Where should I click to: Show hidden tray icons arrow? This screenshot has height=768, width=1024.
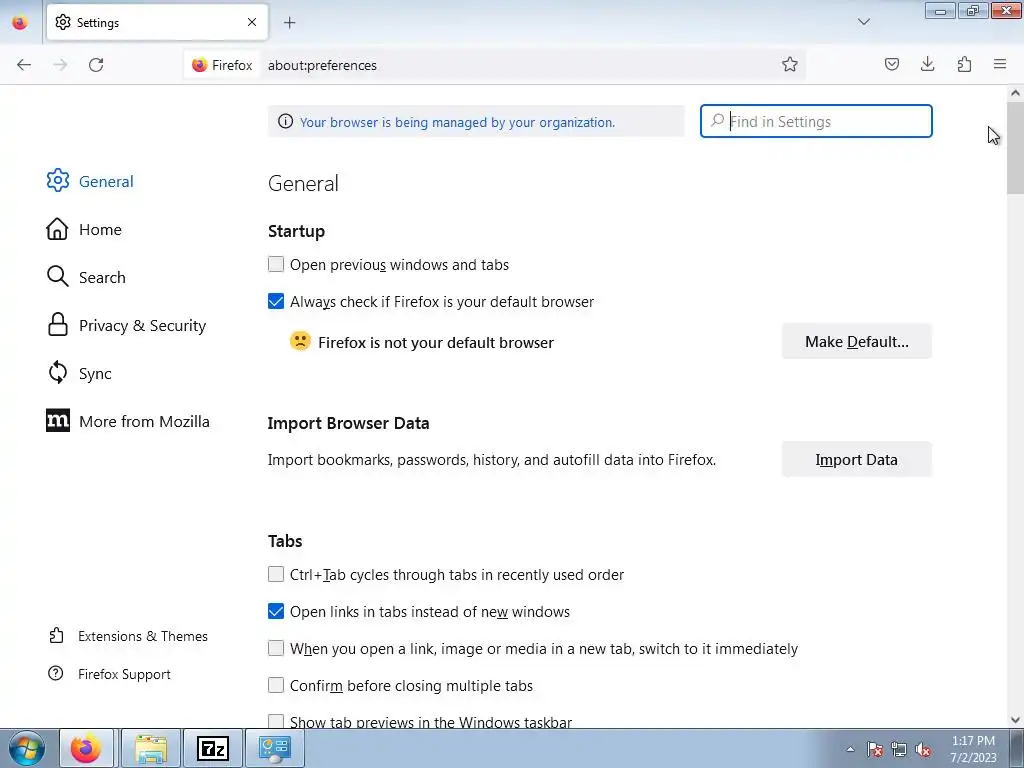point(850,749)
